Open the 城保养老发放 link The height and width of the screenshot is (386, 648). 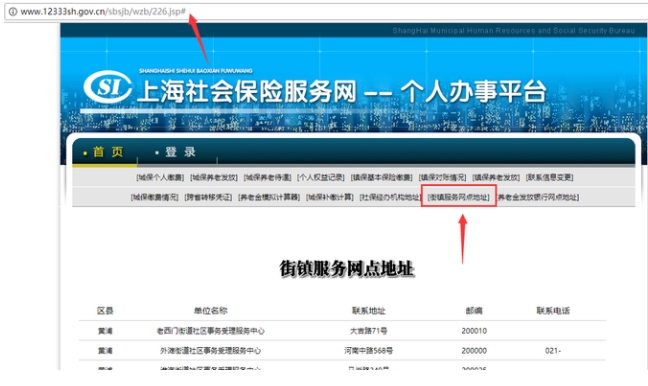[x=214, y=177]
